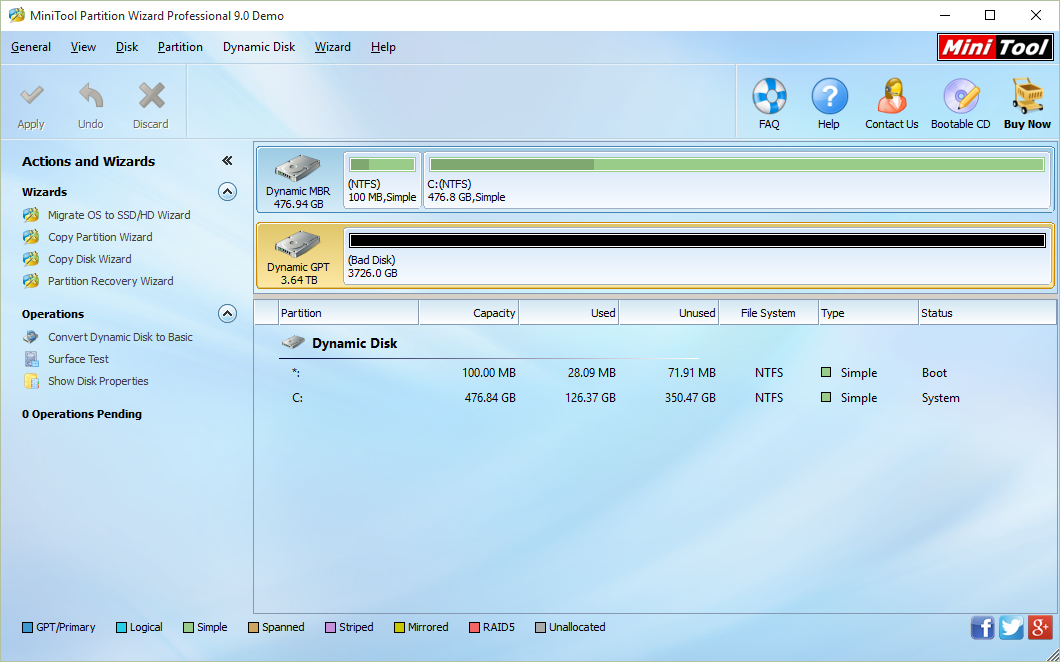Open the Dynamic Disk menu
This screenshot has height=662, width=1060.
[259, 47]
